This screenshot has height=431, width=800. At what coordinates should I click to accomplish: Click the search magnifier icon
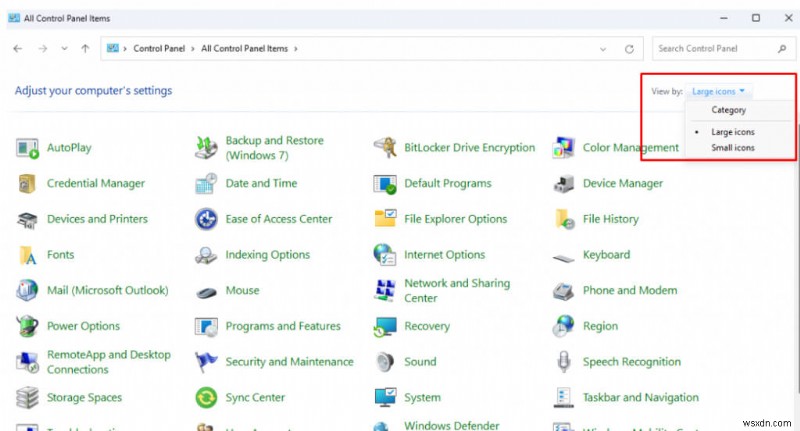(782, 49)
